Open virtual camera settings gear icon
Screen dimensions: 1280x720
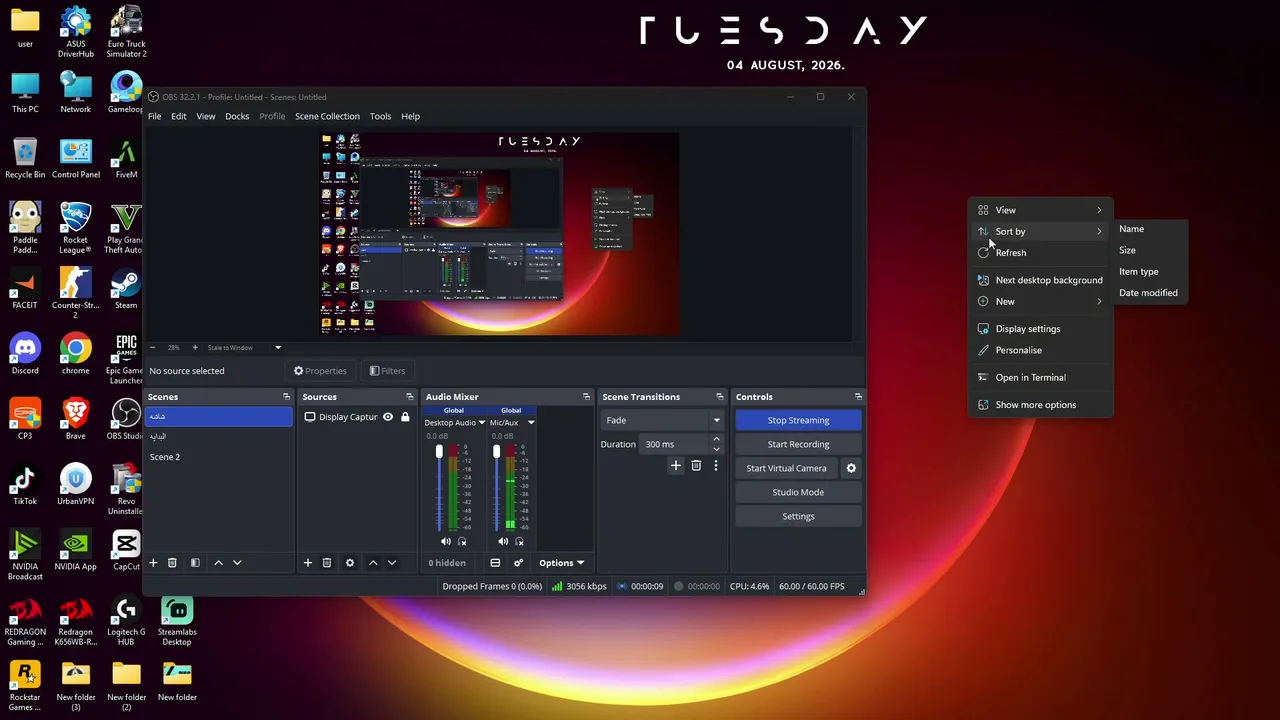tap(851, 468)
